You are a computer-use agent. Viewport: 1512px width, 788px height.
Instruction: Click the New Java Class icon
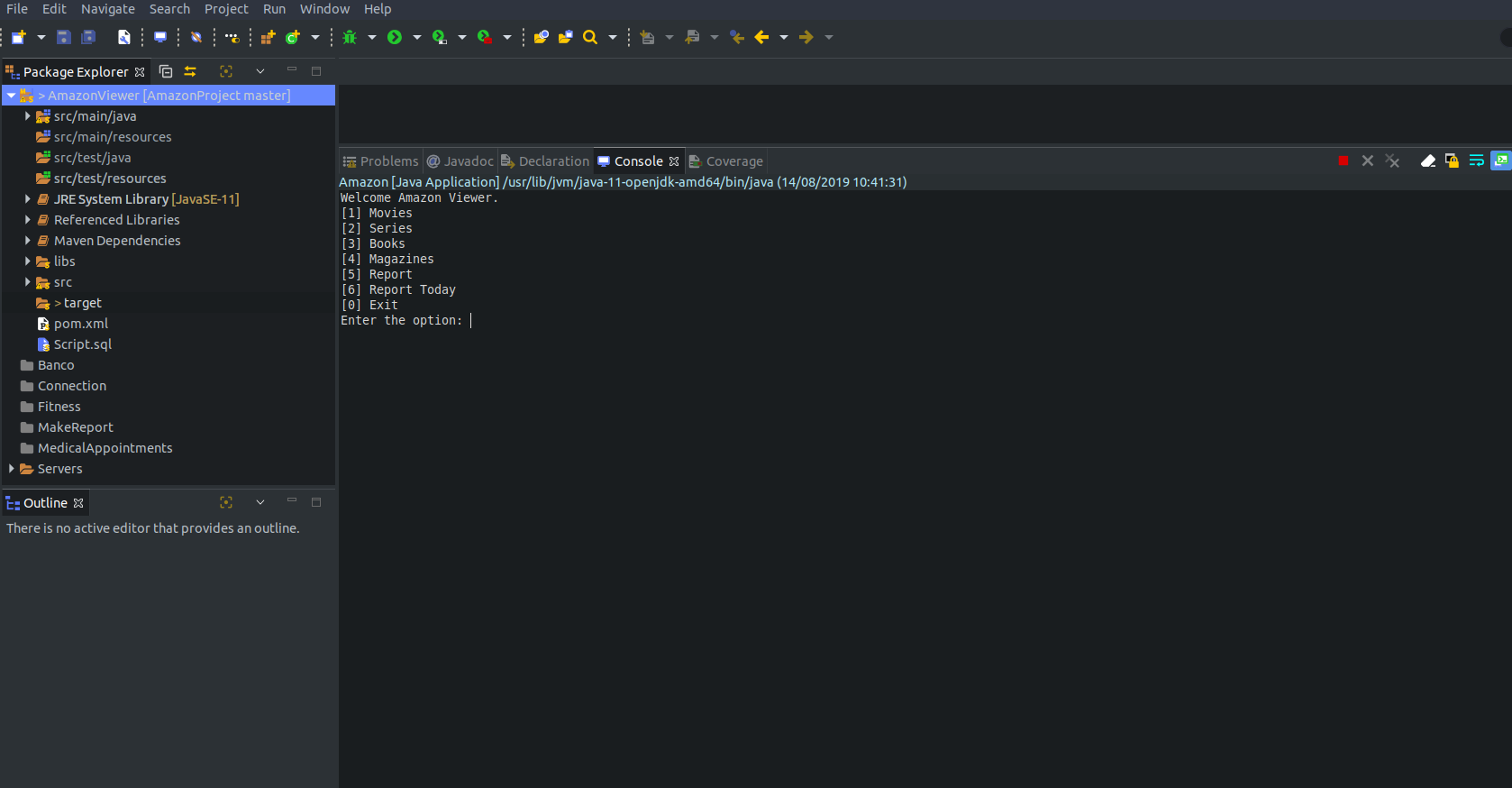pyautogui.click(x=292, y=37)
